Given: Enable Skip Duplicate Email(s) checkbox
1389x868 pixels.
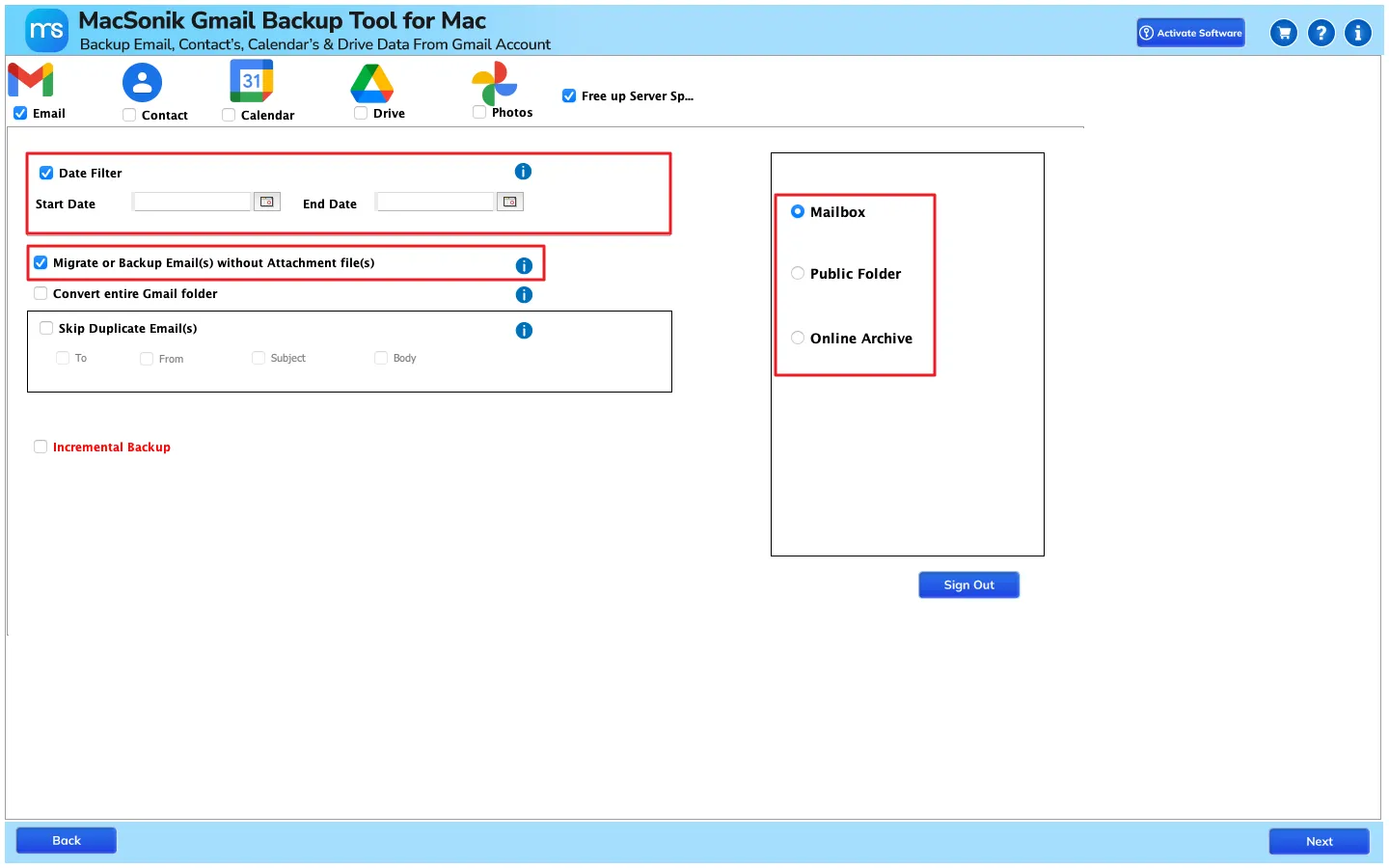Looking at the screenshot, I should click(x=46, y=328).
